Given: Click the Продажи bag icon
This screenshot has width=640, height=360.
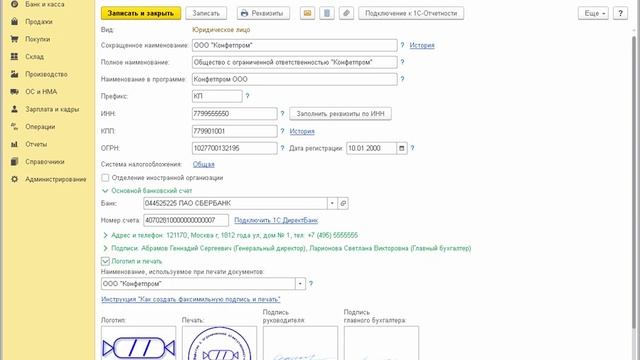Looking at the screenshot, I should coord(14,22).
